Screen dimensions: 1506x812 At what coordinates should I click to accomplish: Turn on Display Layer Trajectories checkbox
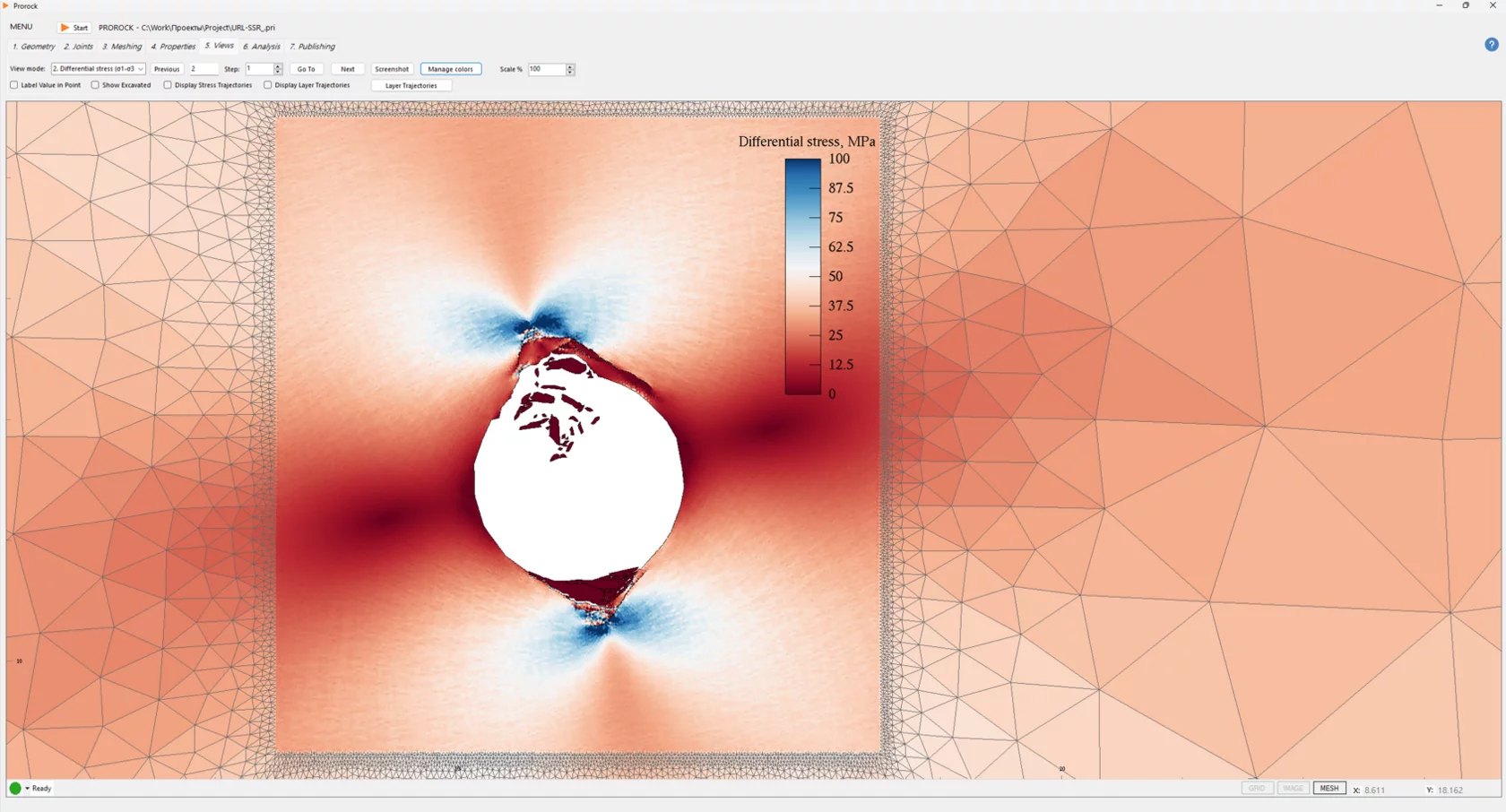267,85
